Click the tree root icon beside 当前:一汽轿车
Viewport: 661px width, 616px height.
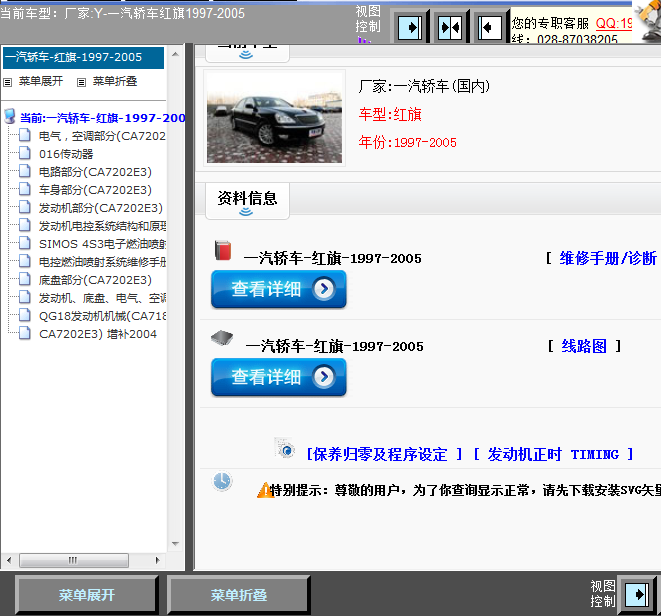coord(10,116)
